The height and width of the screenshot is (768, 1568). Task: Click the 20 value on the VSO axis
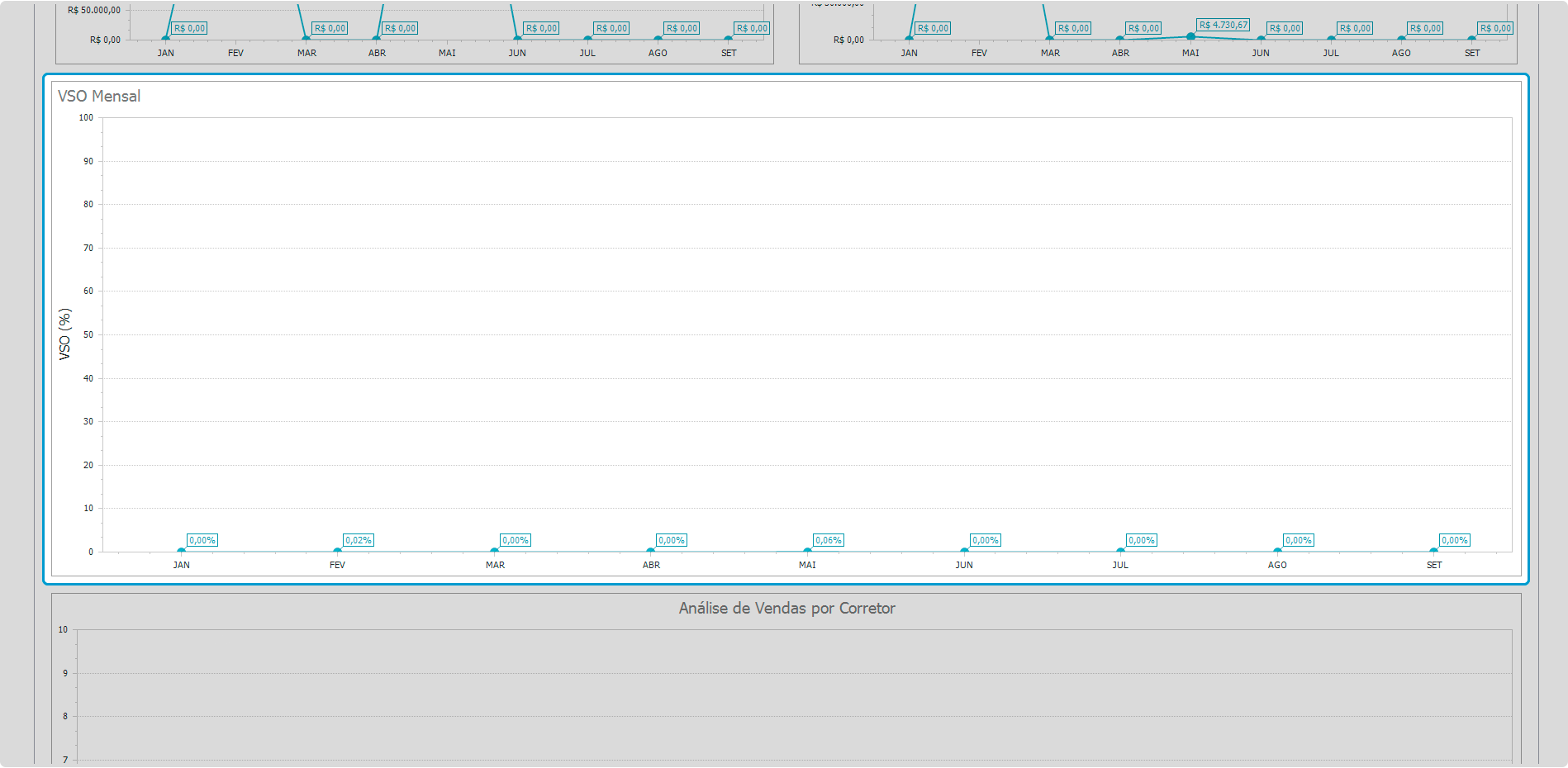click(x=88, y=466)
